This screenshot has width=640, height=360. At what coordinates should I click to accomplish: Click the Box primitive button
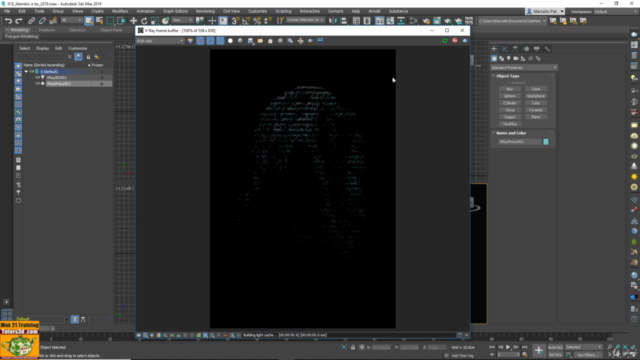pyautogui.click(x=510, y=89)
